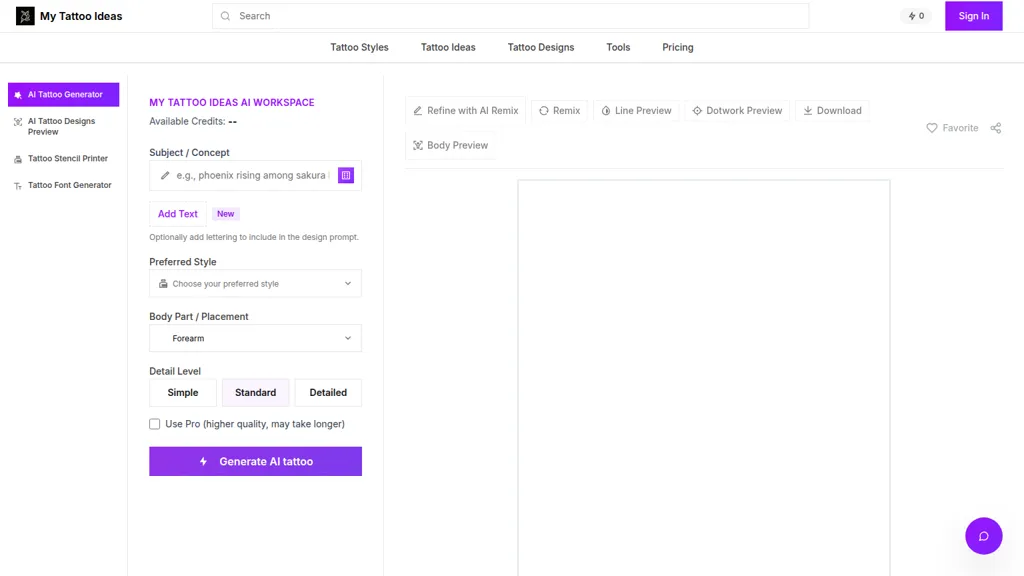Screen dimensions: 1024x576
Task: Select the Simple detail level
Action: (183, 392)
